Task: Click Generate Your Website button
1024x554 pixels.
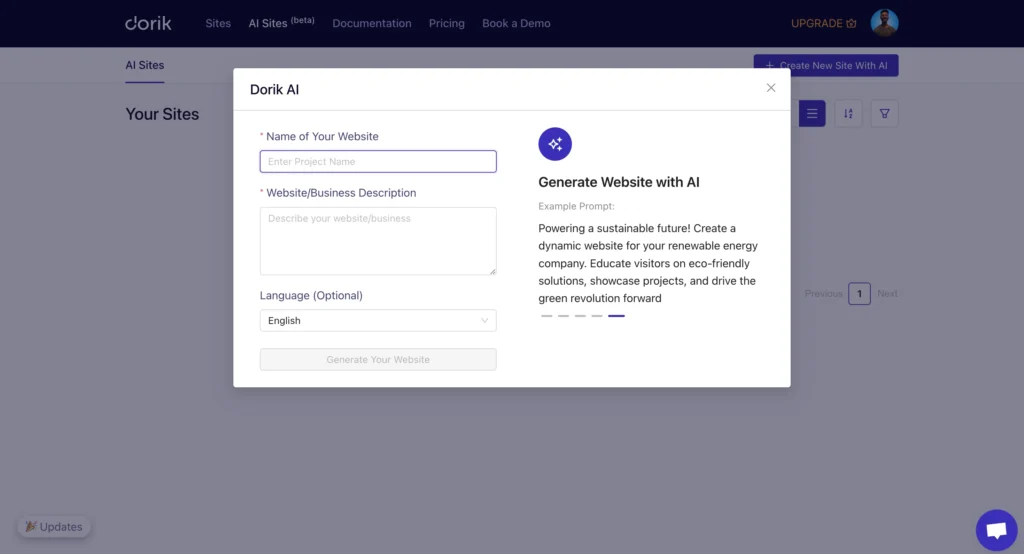Action: [x=378, y=359]
